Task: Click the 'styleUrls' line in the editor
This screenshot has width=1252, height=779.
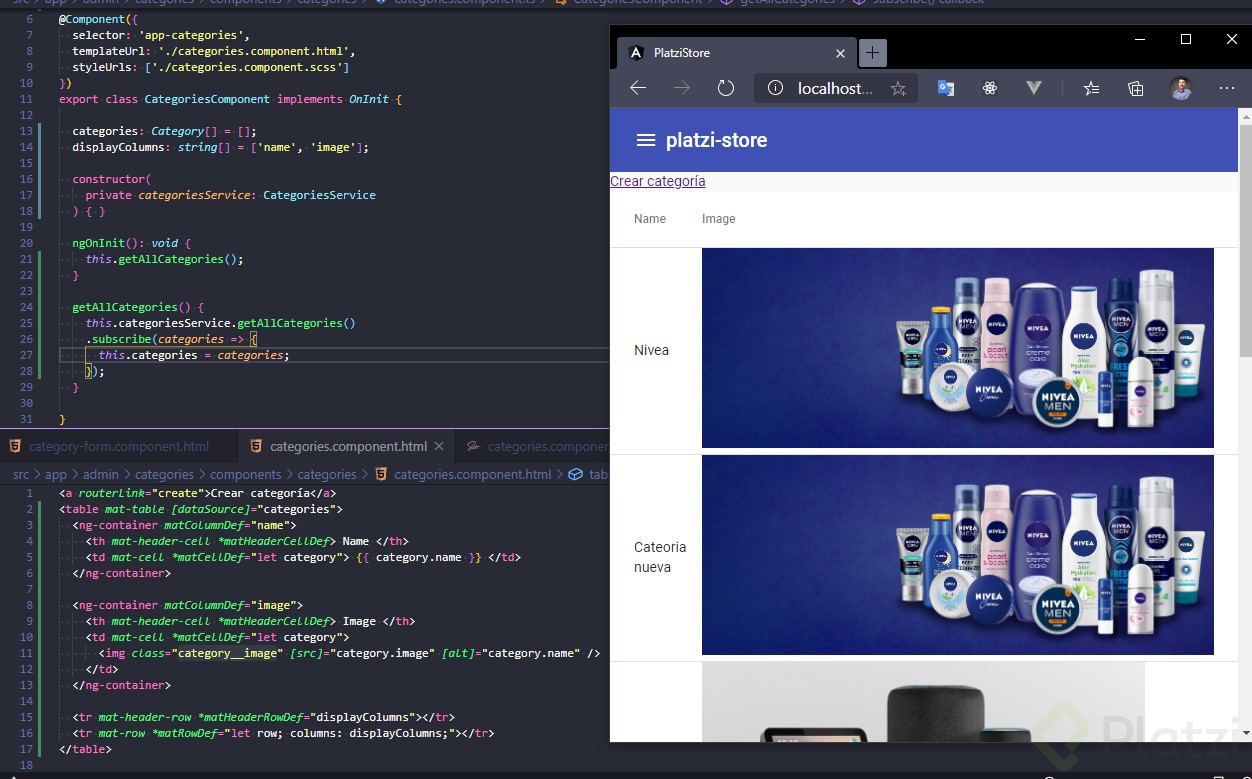Action: coord(210,67)
